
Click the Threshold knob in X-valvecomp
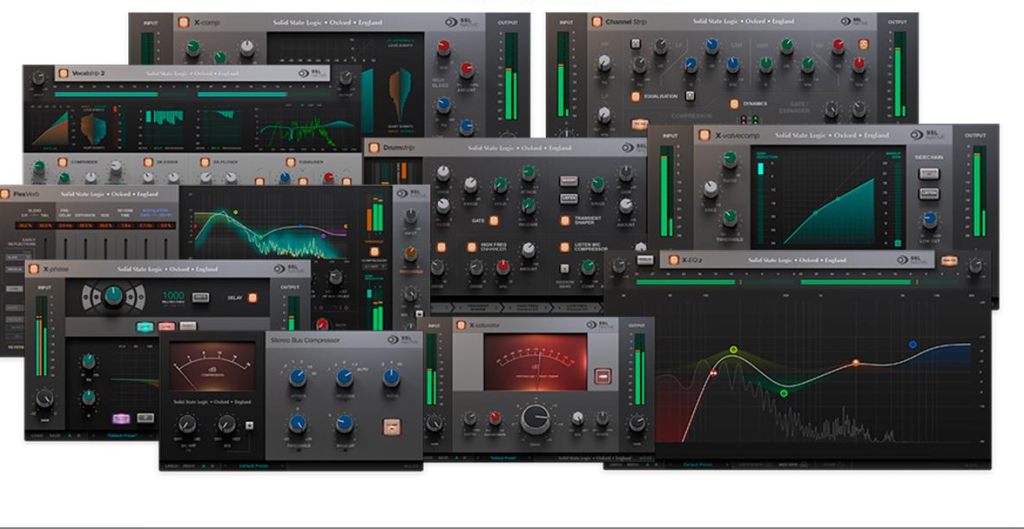pyautogui.click(x=730, y=219)
